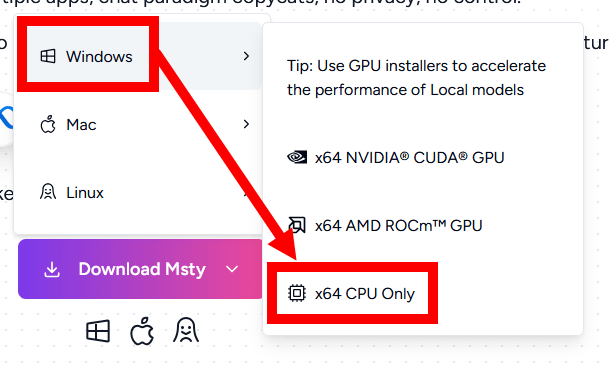Choose x64 CPU Only installer

point(351,294)
